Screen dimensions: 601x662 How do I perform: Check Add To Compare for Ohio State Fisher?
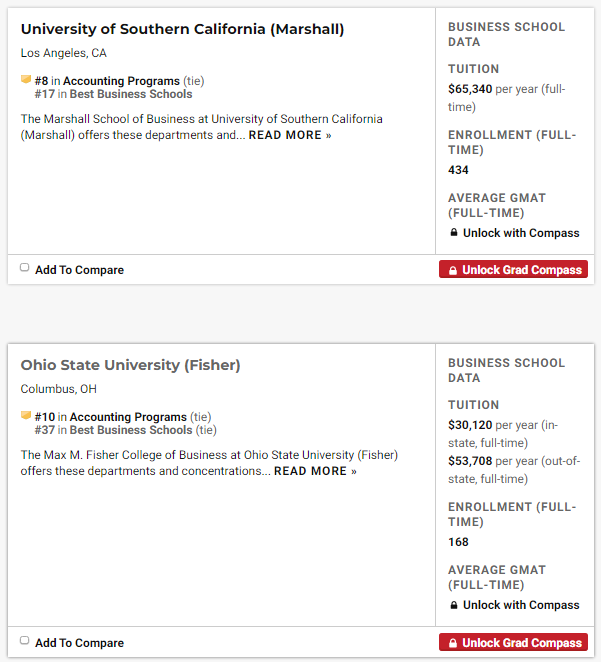click(x=25, y=641)
